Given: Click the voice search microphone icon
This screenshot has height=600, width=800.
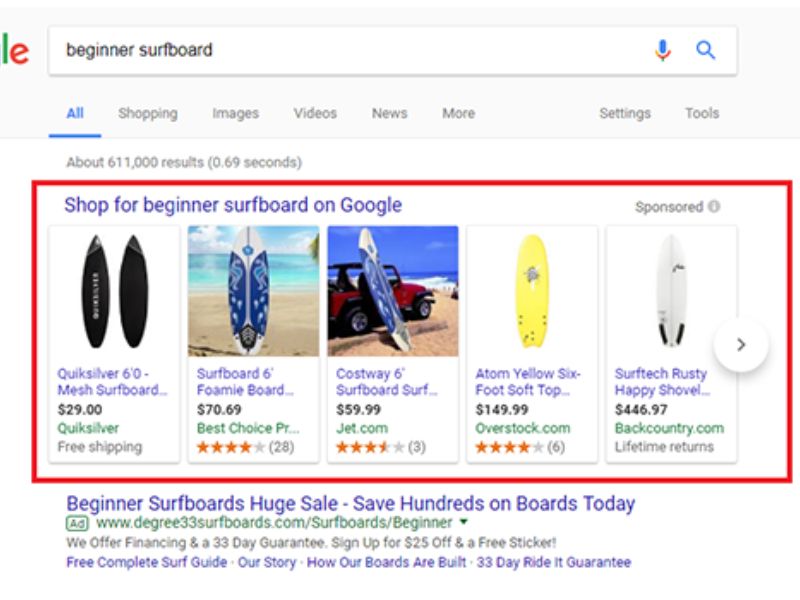Looking at the screenshot, I should coord(660,49).
